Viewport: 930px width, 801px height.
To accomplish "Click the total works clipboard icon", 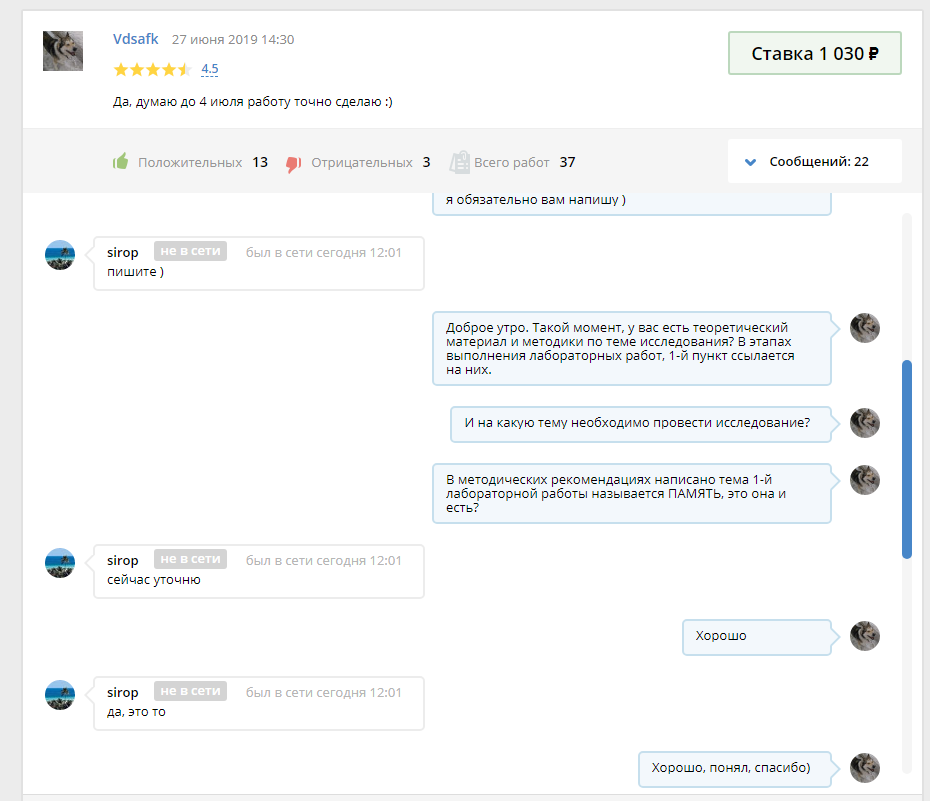I will [460, 162].
